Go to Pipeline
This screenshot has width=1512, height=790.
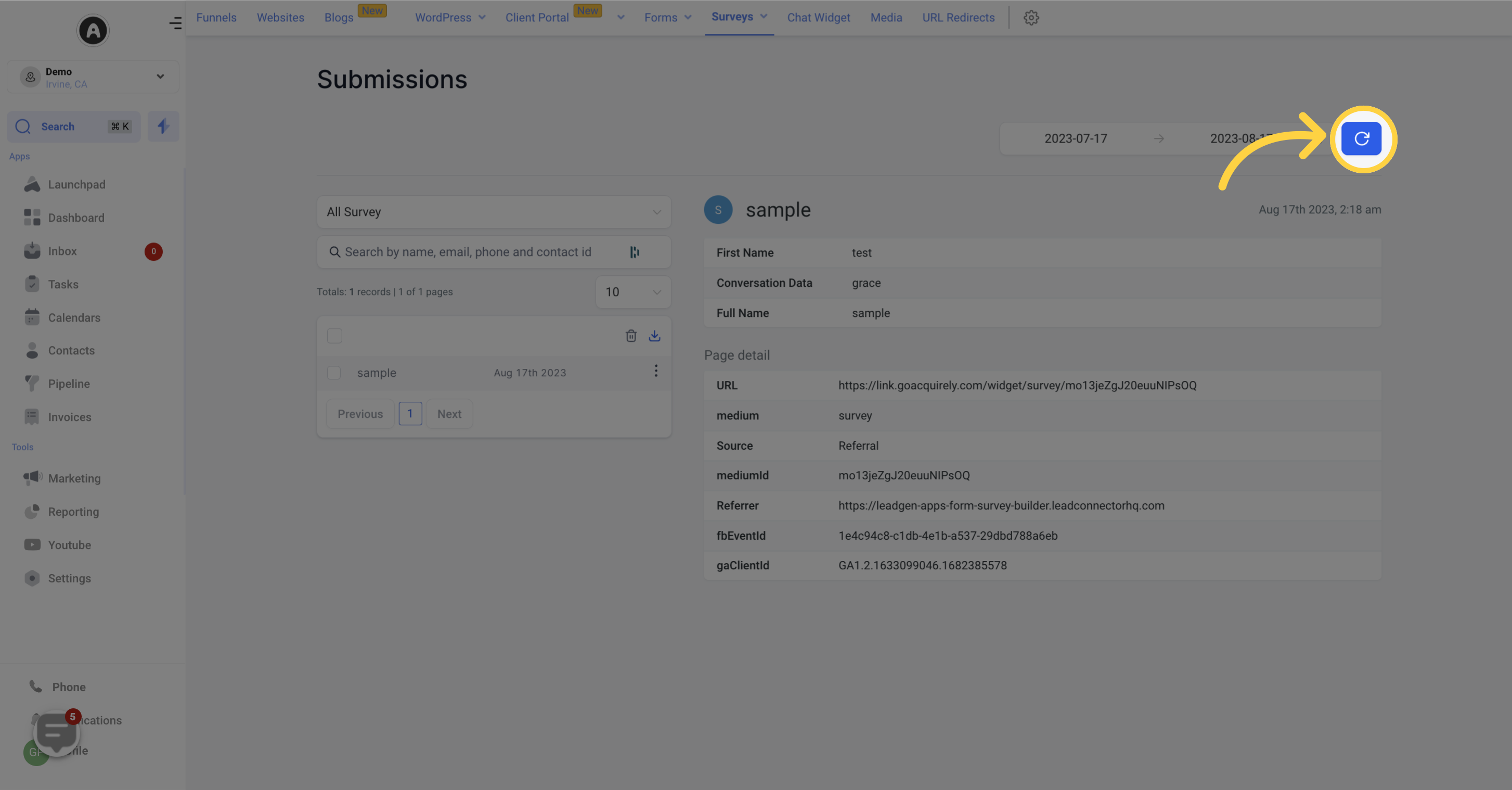click(69, 384)
